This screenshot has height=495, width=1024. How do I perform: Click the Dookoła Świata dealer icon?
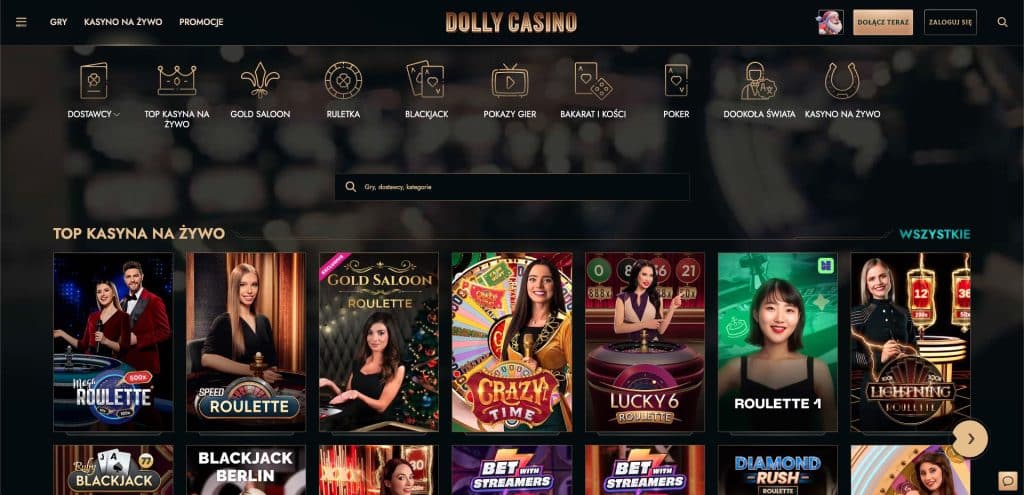point(759,80)
